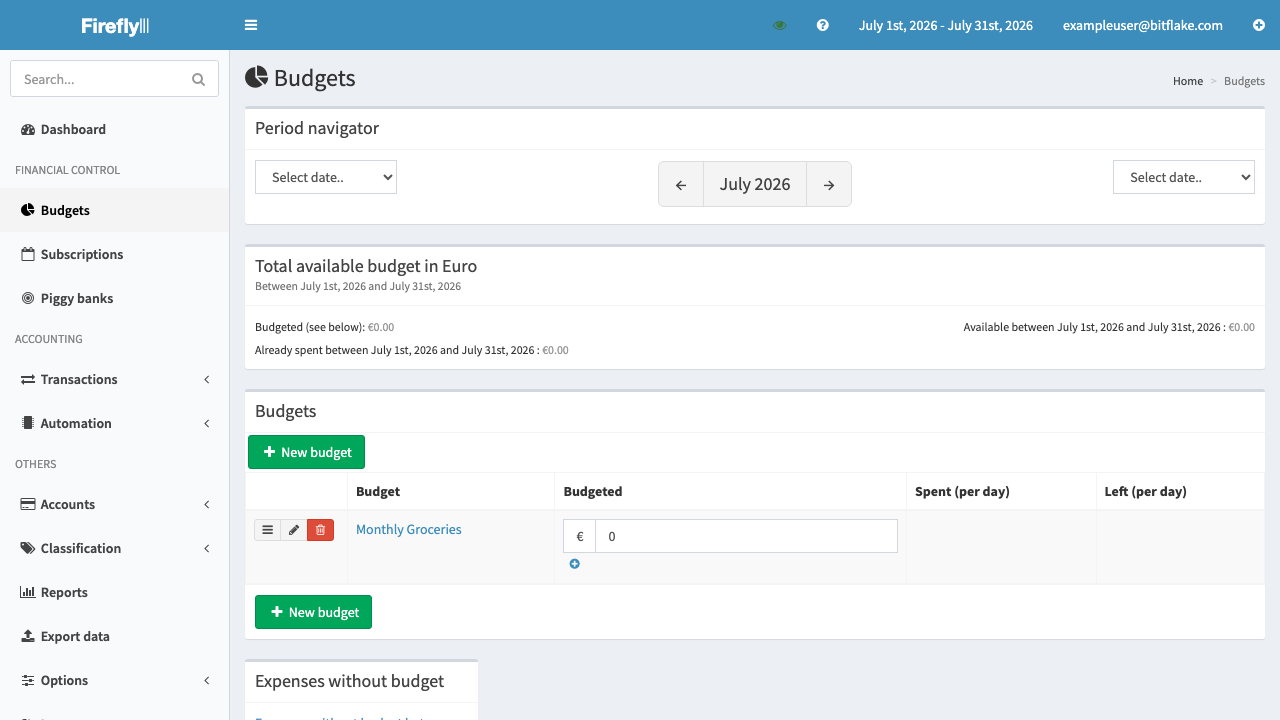Go to the previous month with left arrow
Screen dimensions: 1280x720
tap(681, 184)
